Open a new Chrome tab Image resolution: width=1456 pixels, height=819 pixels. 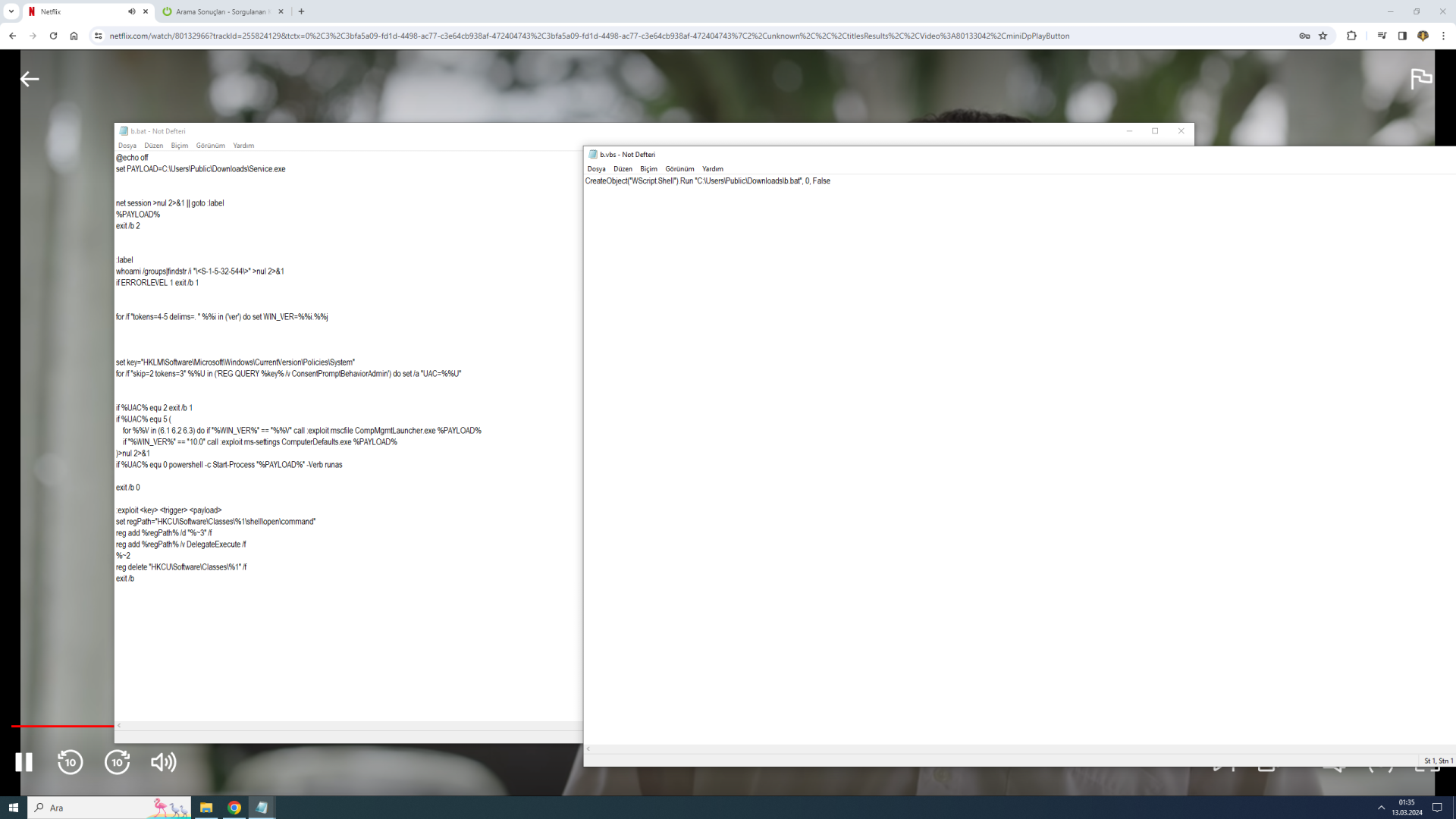tap(302, 11)
